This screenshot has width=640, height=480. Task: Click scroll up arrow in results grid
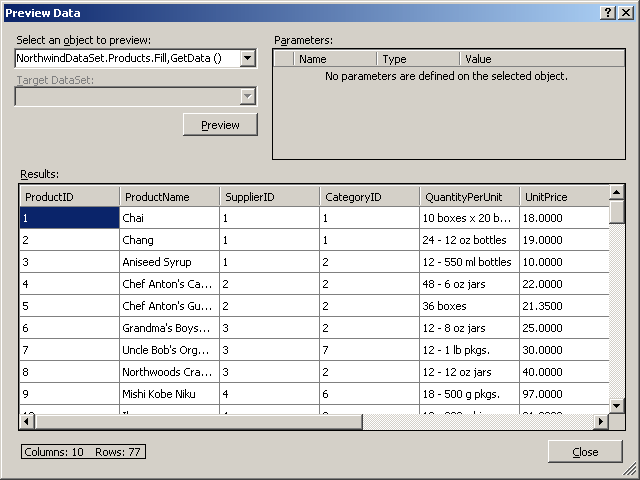(x=617, y=192)
